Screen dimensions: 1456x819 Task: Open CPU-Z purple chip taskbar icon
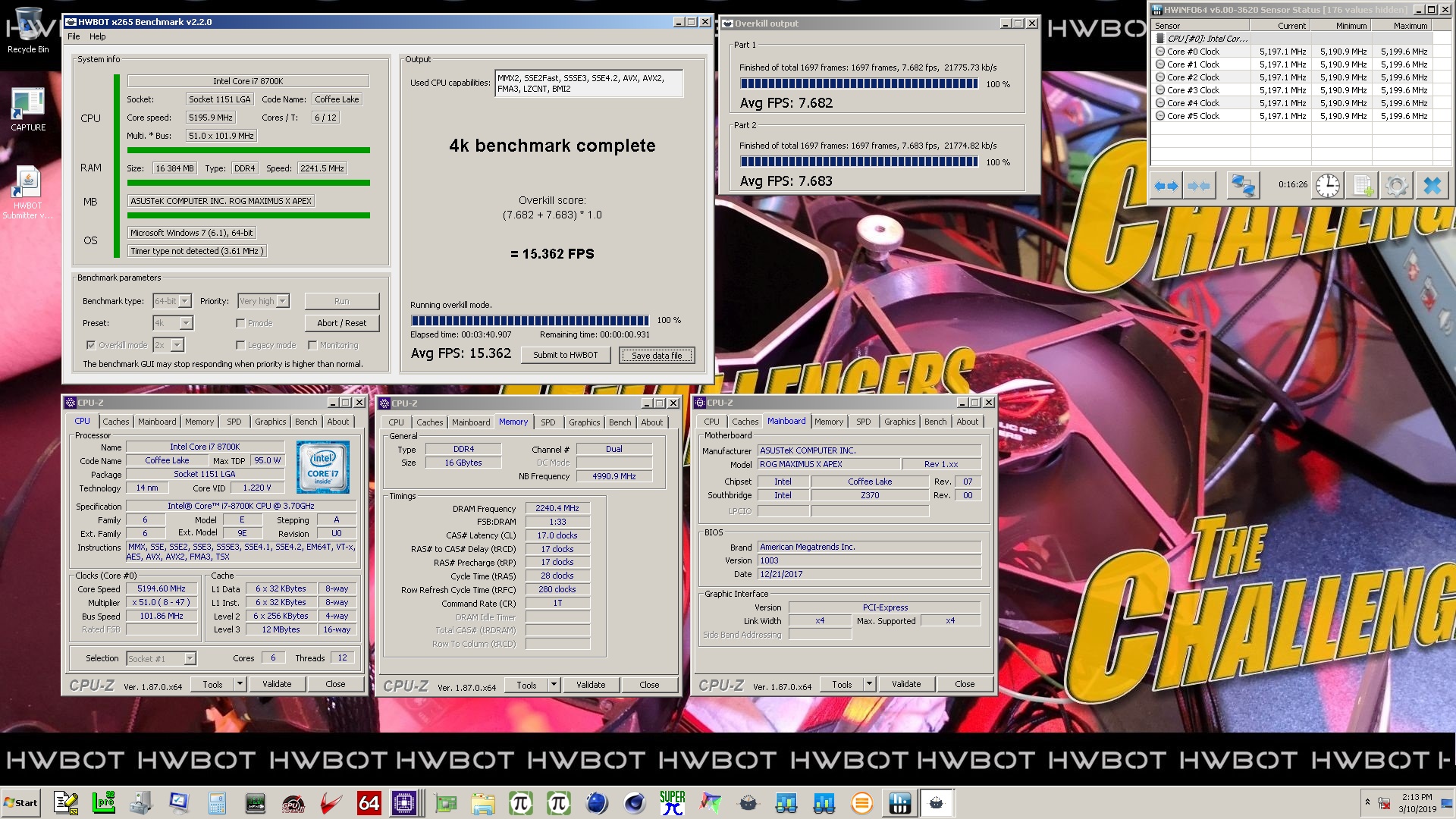(x=404, y=803)
